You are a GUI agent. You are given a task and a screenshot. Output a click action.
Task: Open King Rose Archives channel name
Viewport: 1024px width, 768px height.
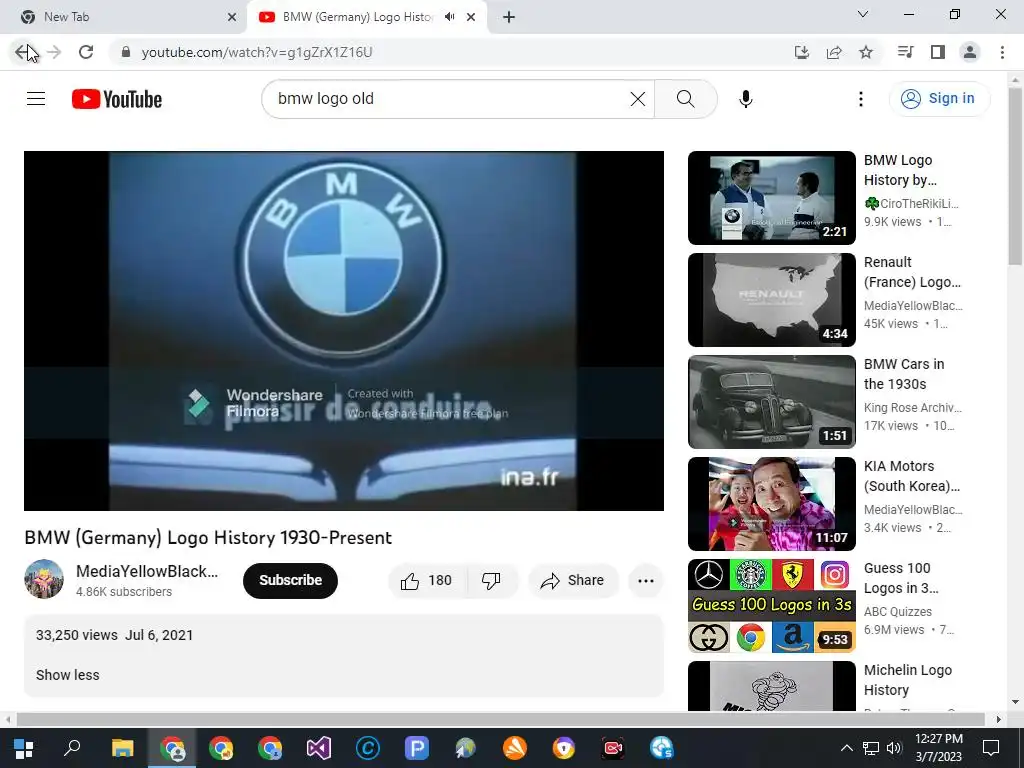pos(912,408)
